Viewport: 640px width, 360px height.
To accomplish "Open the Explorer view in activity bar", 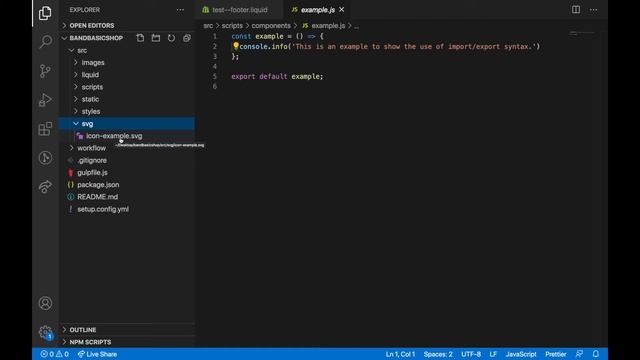I will coord(45,13).
